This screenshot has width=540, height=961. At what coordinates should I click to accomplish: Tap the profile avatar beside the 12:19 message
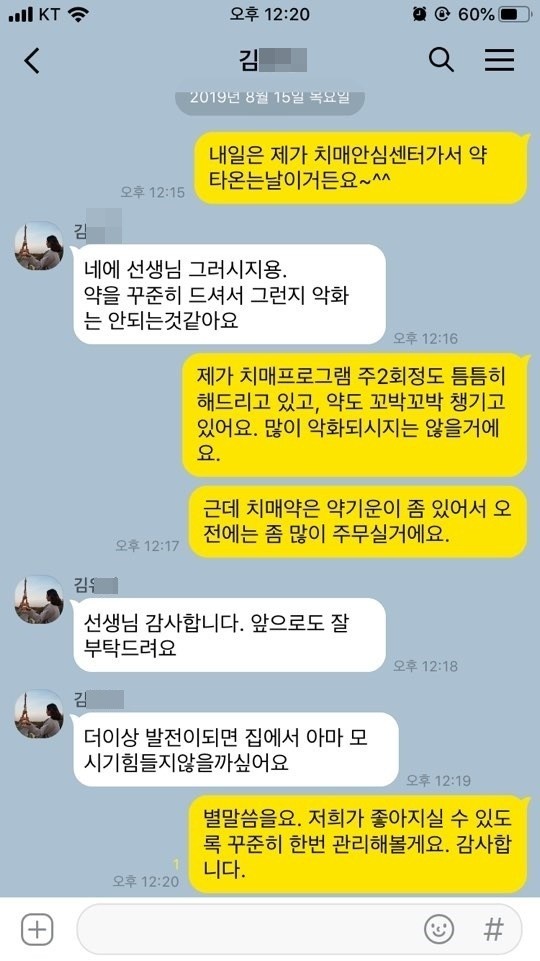[39, 714]
